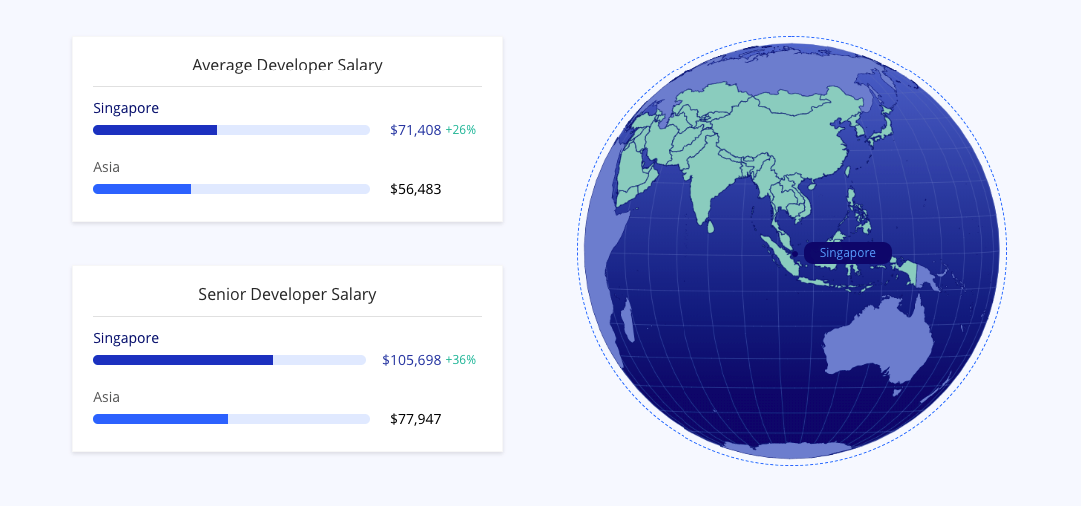
Task: Click the $77,947 Asia salary value
Action: point(415,419)
